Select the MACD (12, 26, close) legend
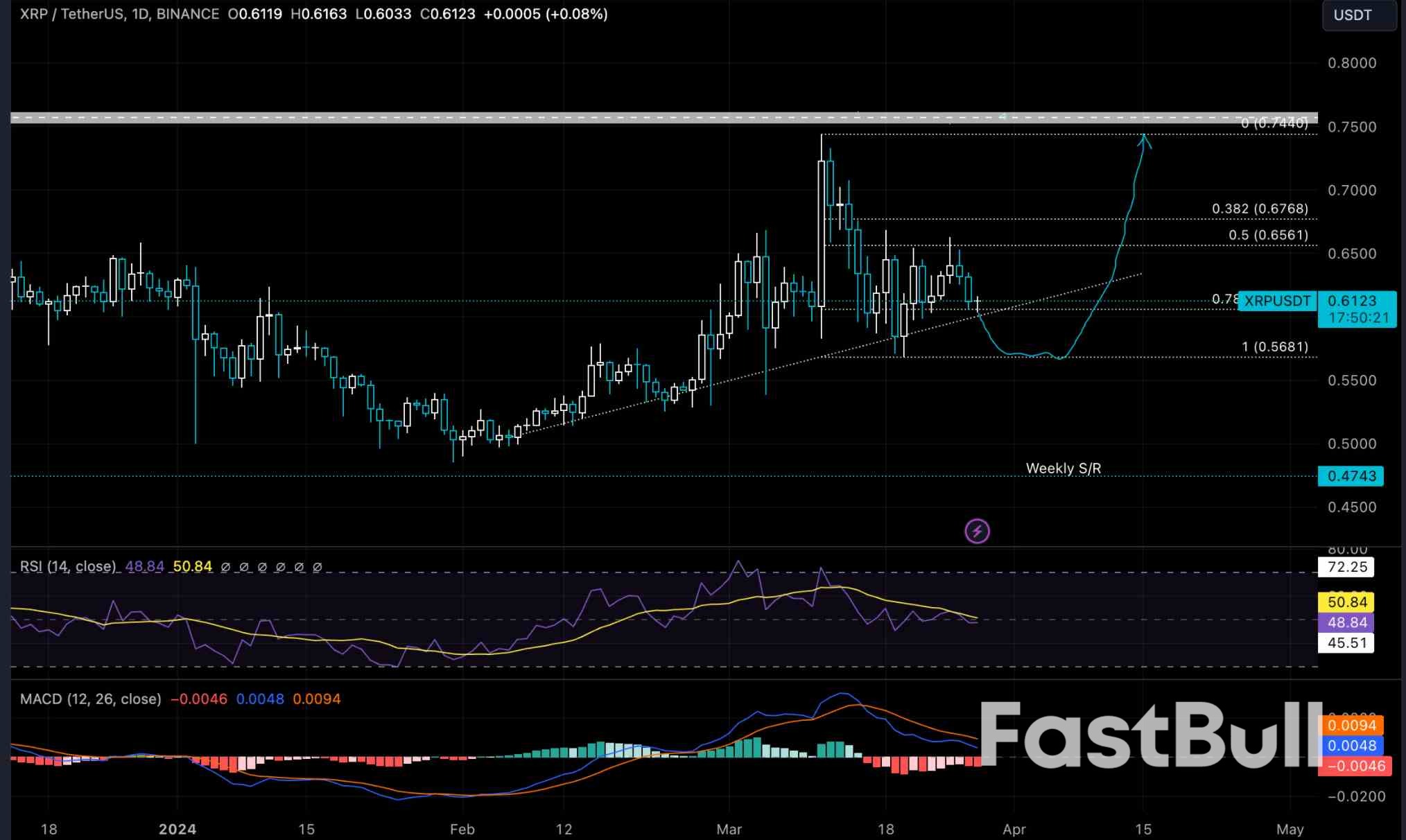Viewport: 1406px width, 840px height. pos(90,699)
